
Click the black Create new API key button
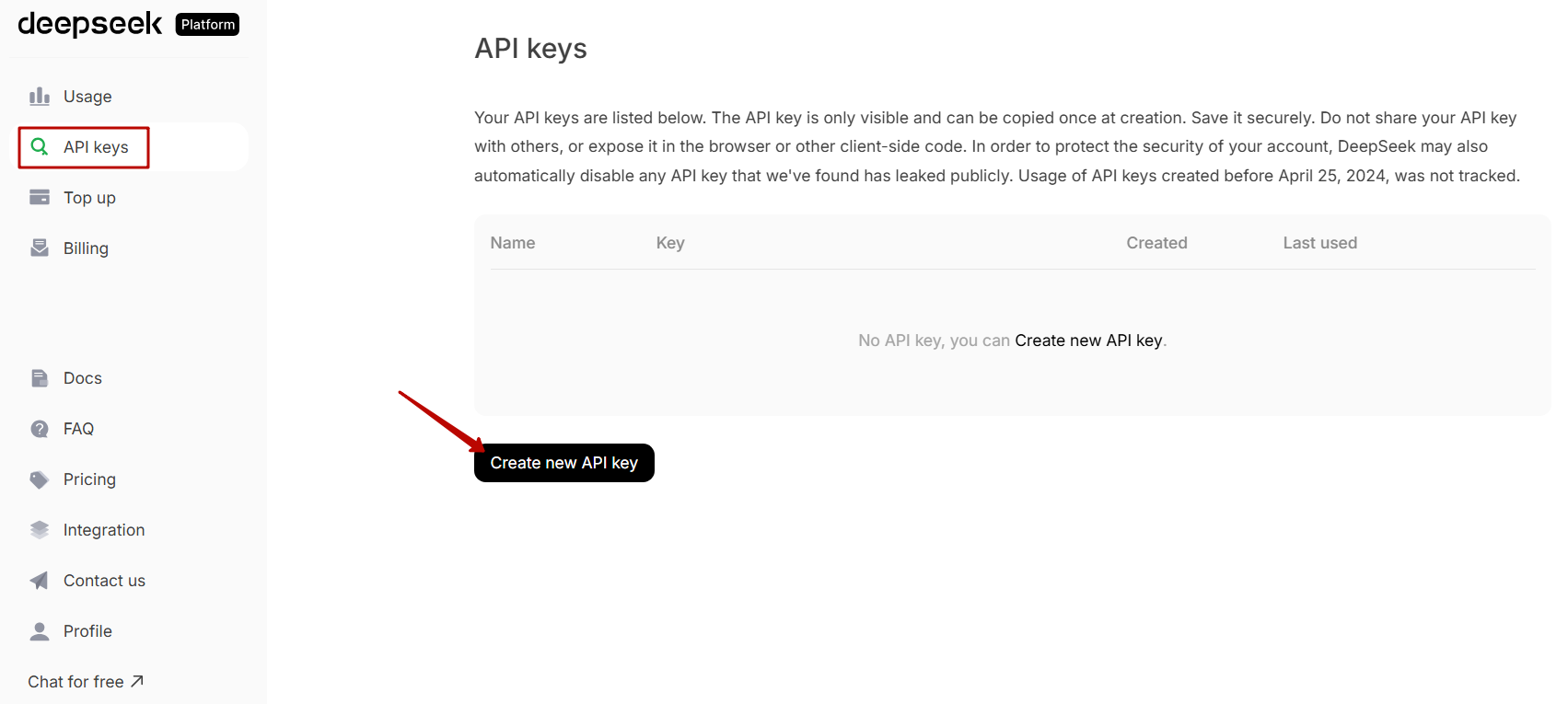564,463
